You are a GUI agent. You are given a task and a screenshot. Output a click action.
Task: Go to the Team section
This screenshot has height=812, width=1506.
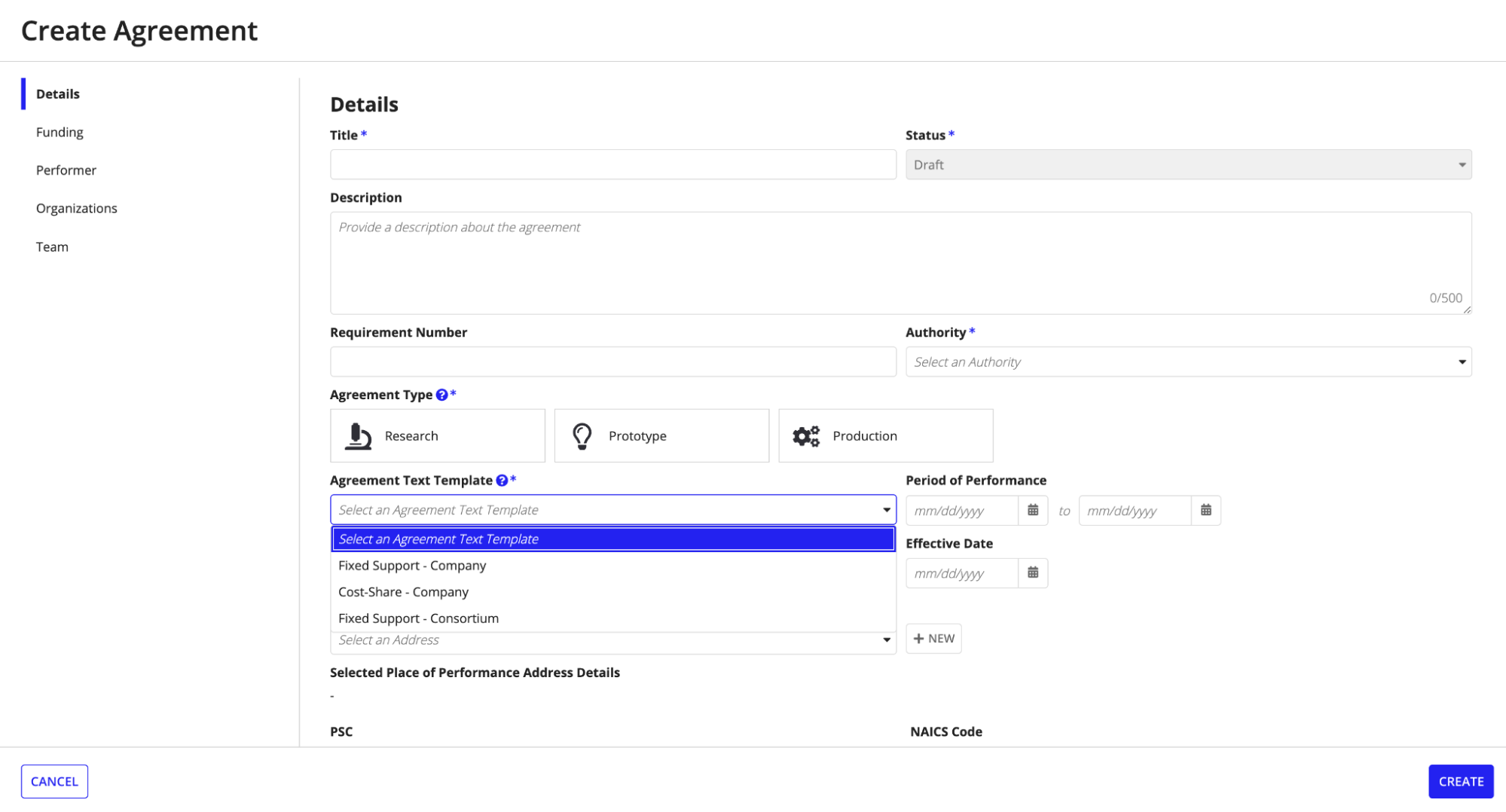[x=52, y=247]
